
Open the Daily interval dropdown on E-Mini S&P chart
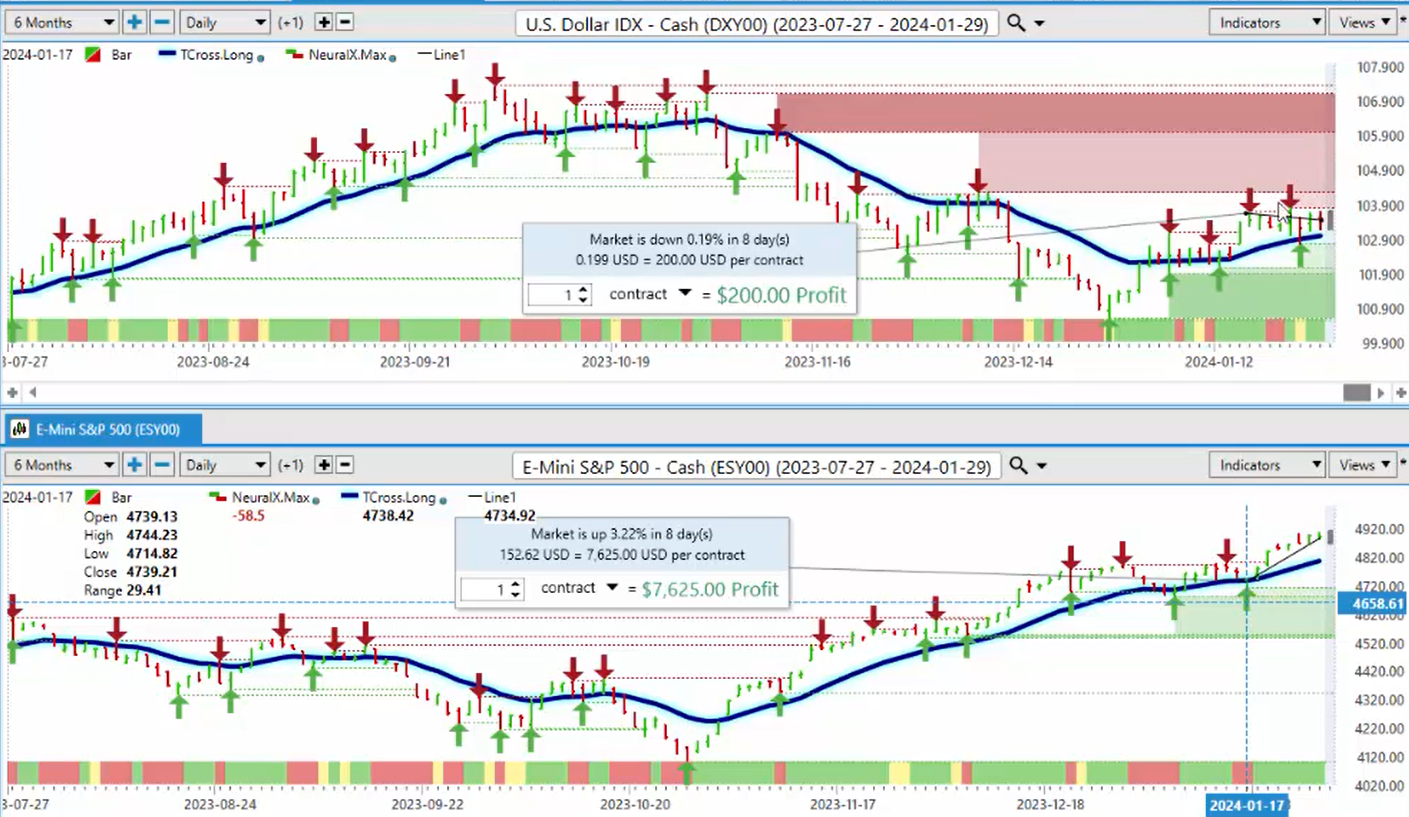(x=226, y=465)
